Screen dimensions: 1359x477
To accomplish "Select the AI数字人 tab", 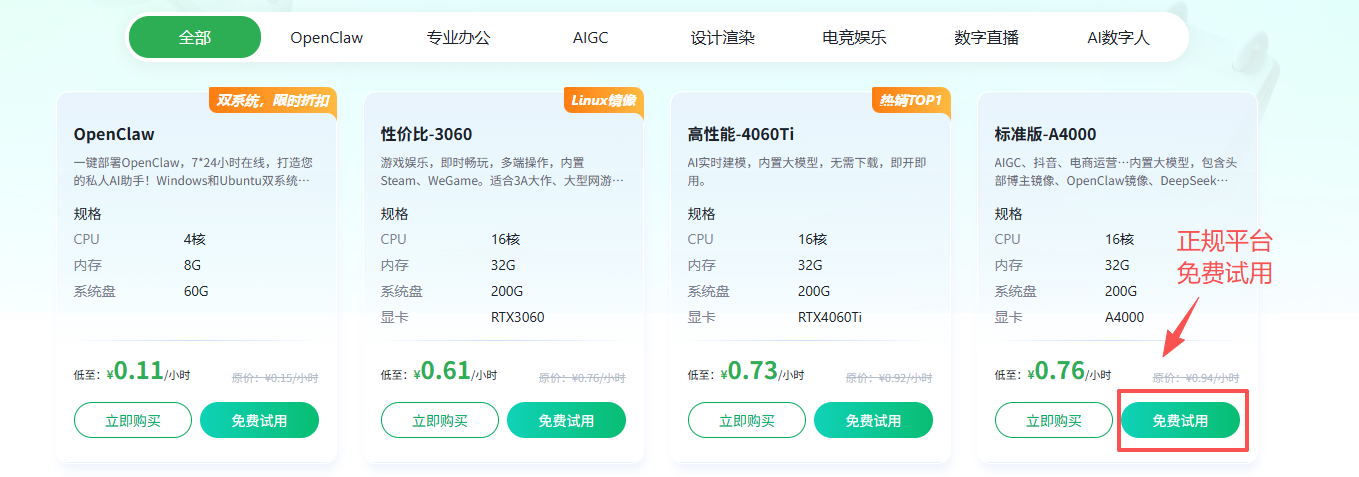I will pos(1118,38).
